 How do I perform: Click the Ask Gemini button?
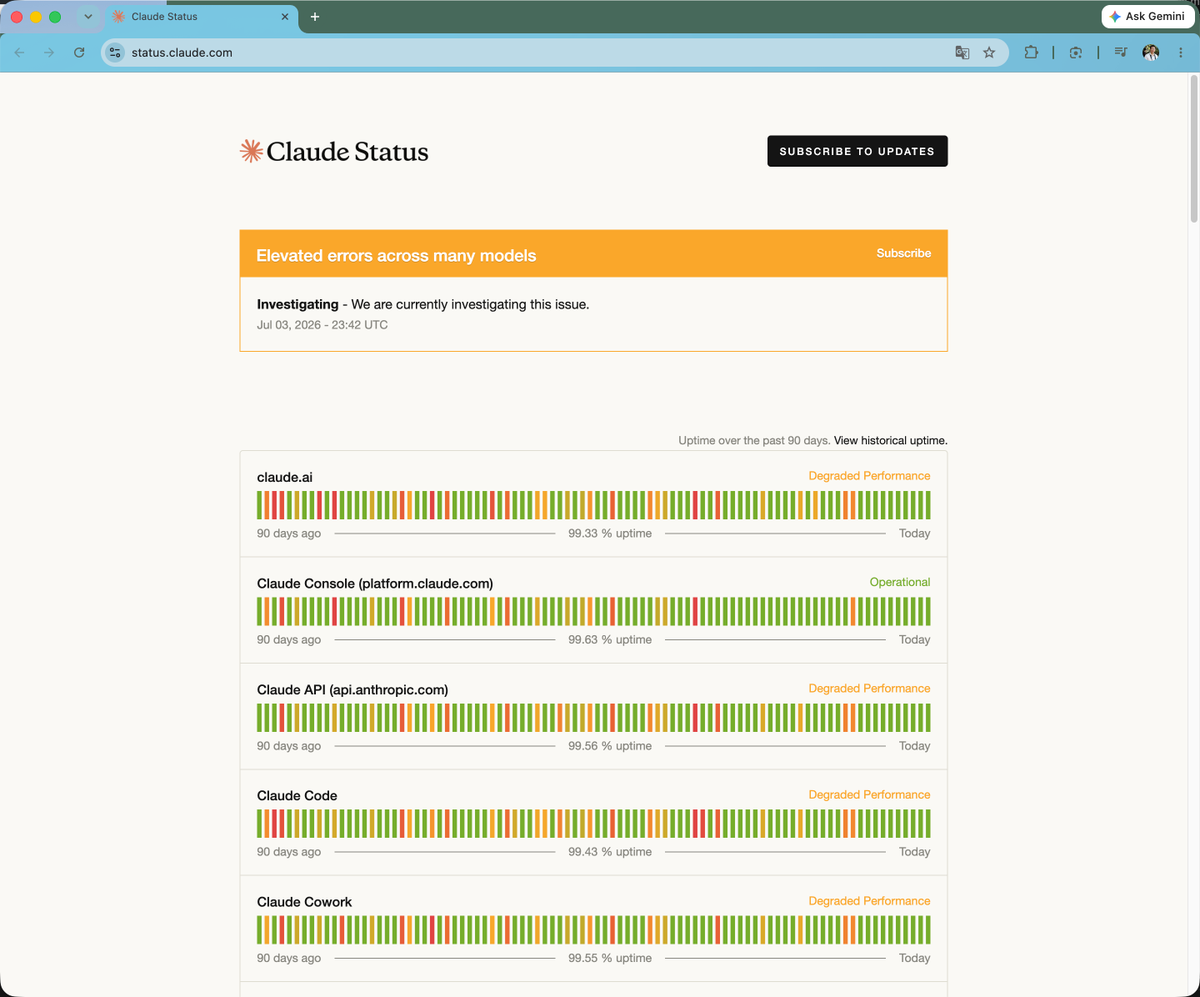(x=1146, y=17)
